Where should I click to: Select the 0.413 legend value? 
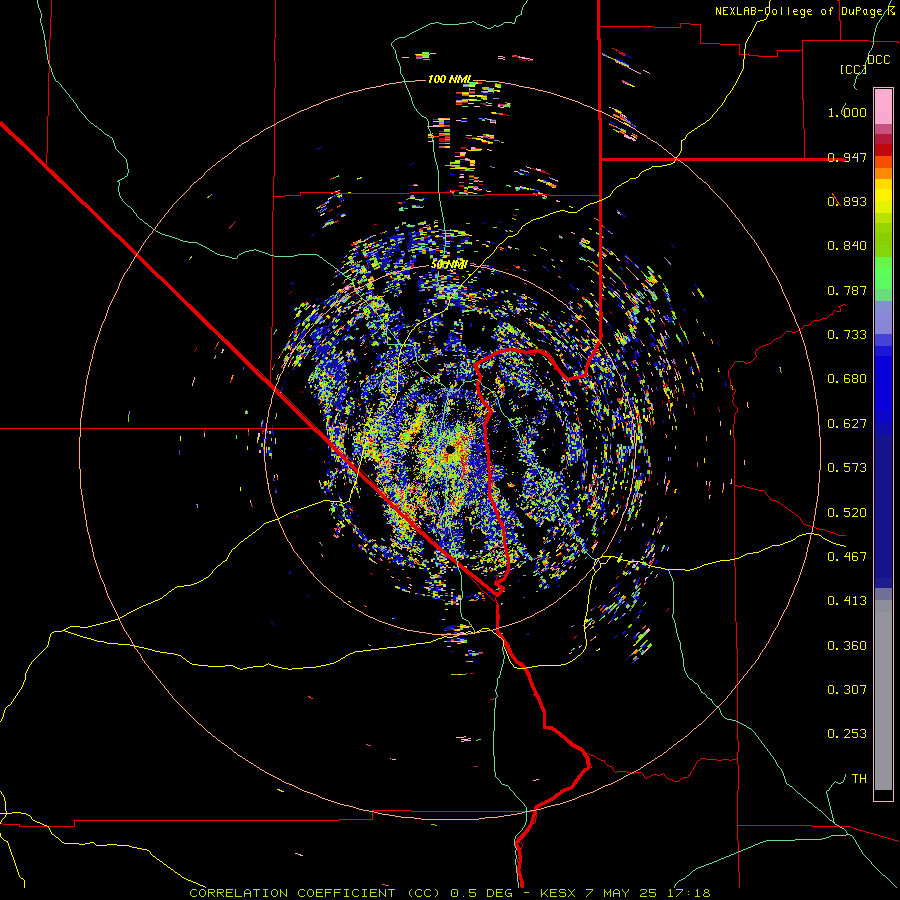(847, 601)
